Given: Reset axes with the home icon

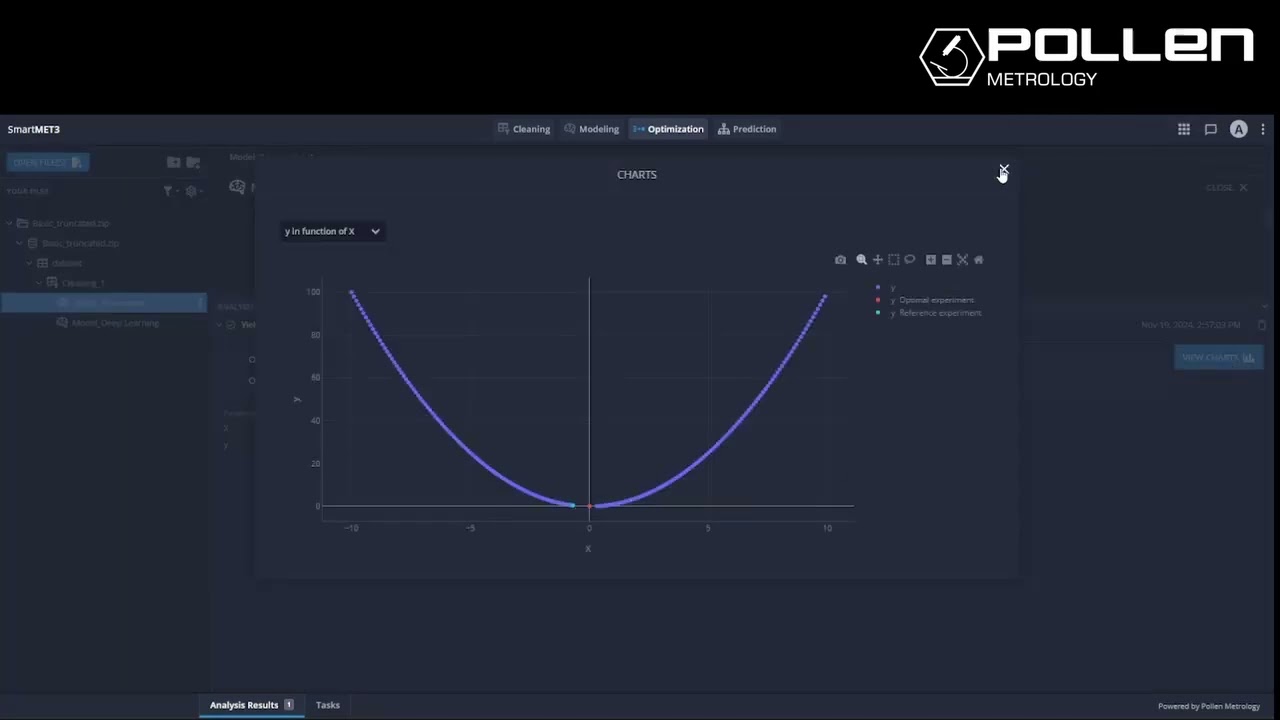Looking at the screenshot, I should coord(979,260).
